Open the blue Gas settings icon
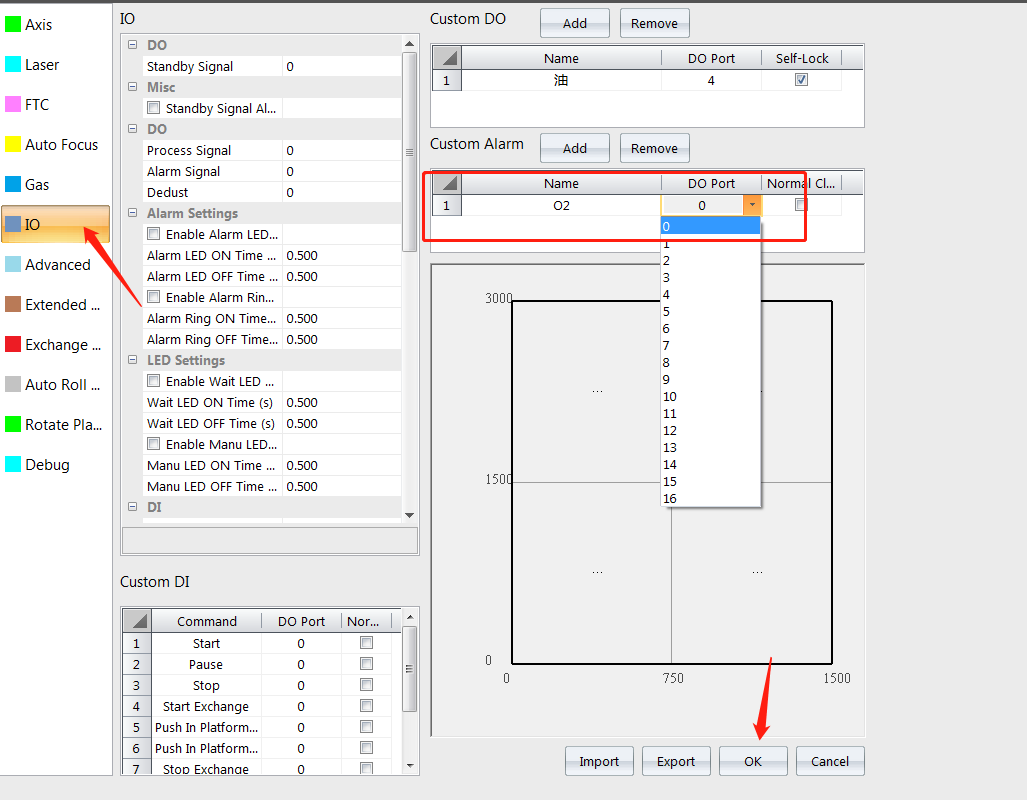The width and height of the screenshot is (1027, 800). click(x=13, y=184)
